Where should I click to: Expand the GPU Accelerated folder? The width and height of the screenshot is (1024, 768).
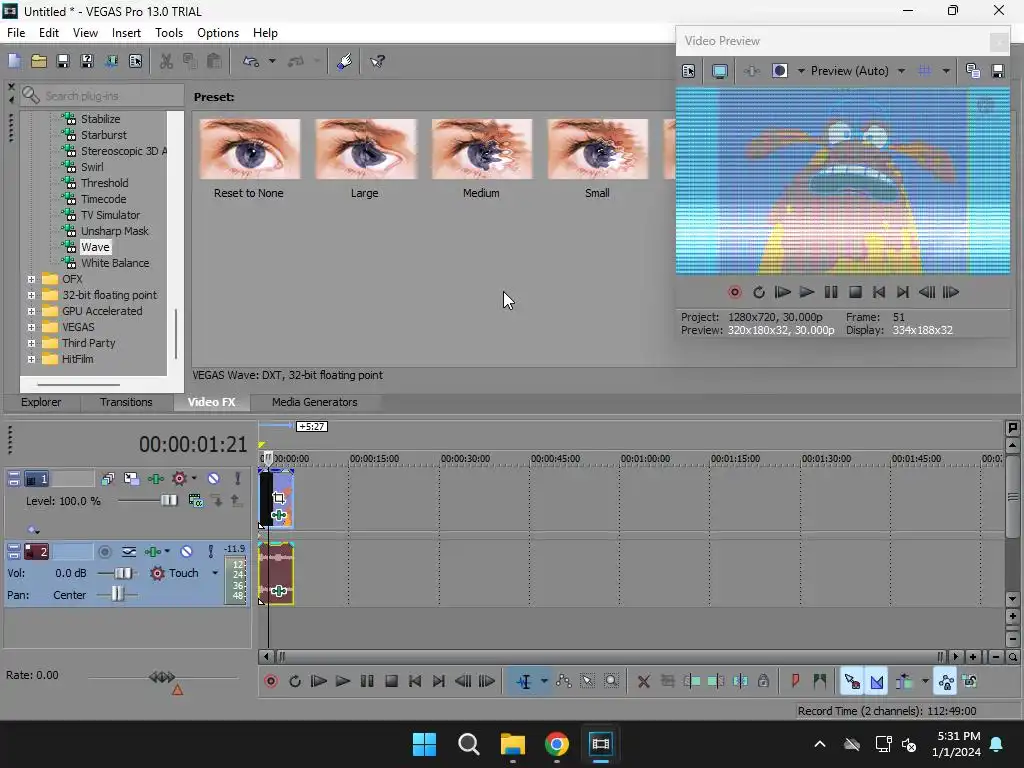pos(31,311)
